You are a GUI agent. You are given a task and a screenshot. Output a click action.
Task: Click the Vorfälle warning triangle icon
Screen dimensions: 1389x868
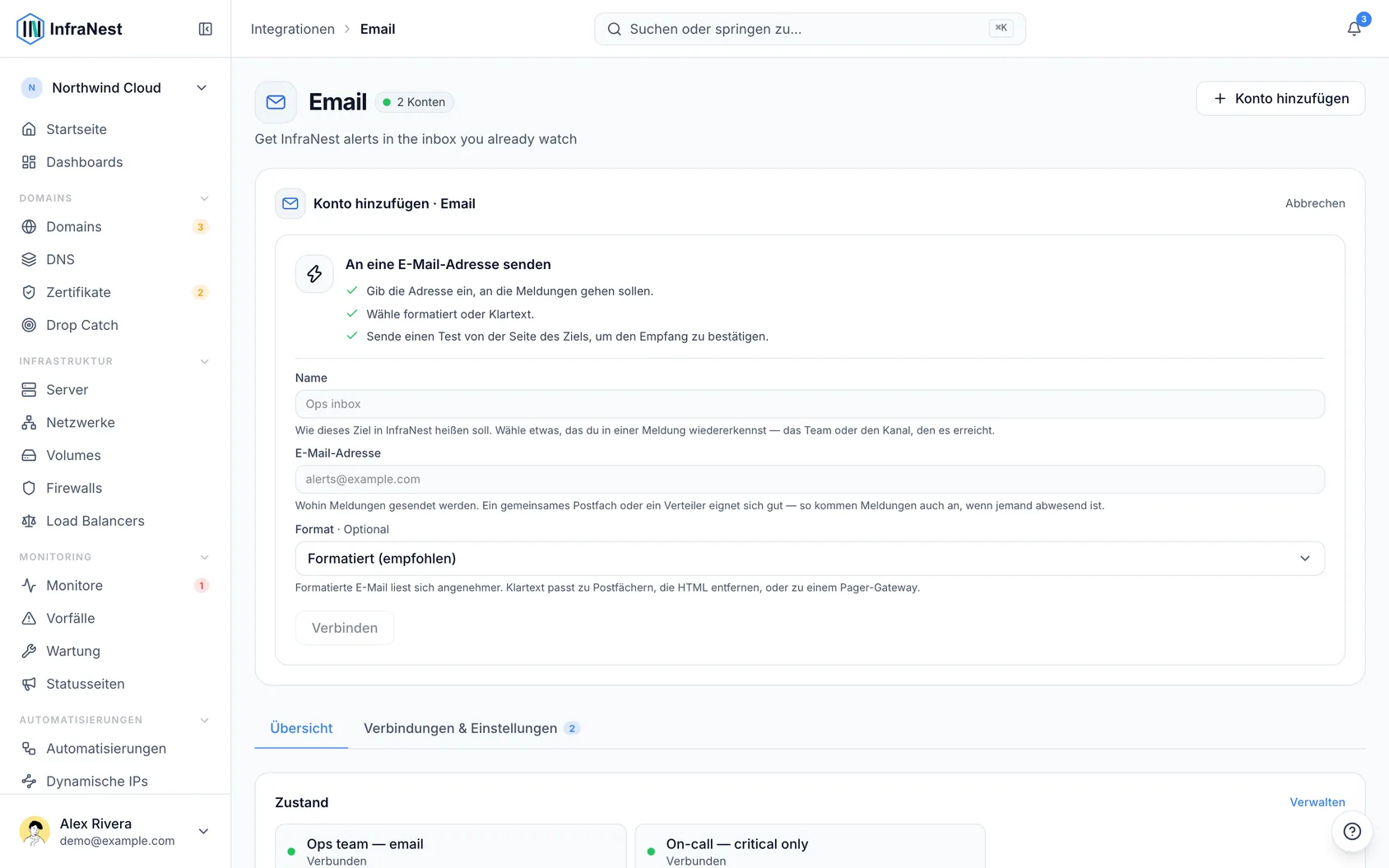[x=29, y=618]
